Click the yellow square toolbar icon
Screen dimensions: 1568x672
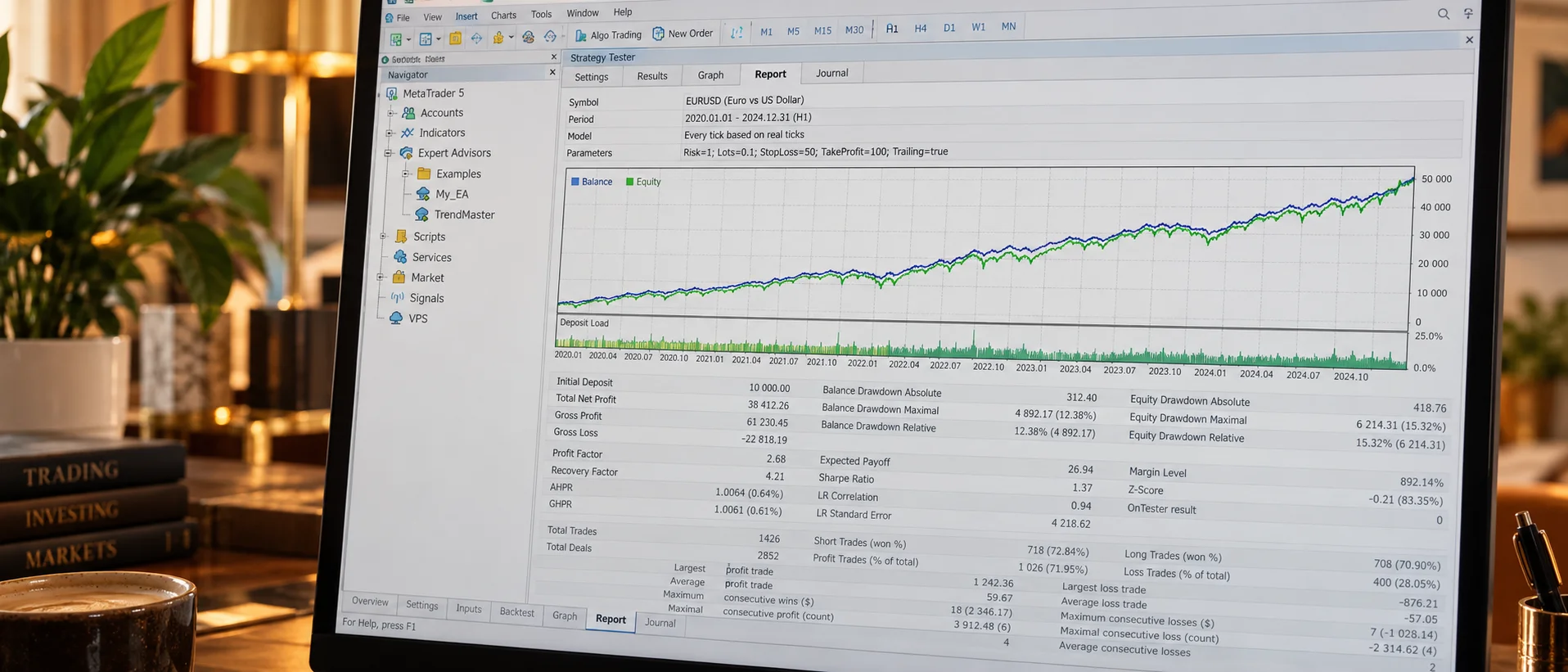pos(455,38)
